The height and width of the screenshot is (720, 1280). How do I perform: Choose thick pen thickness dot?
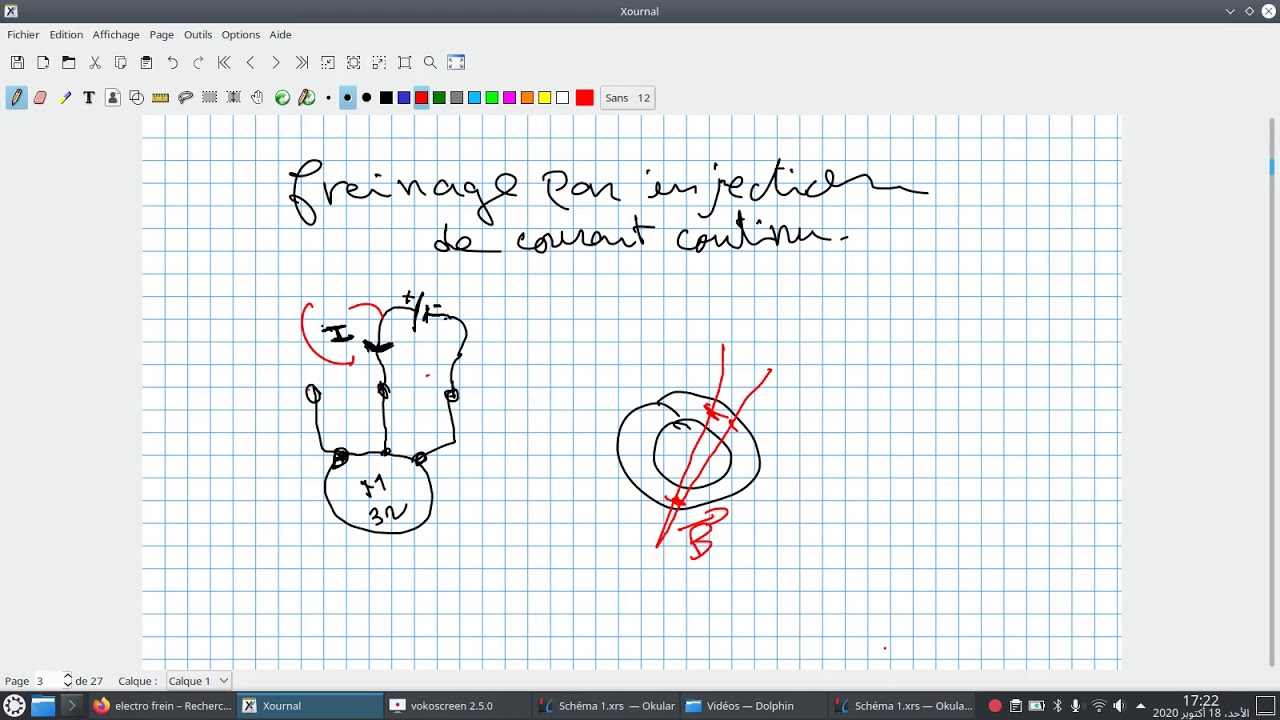[367, 97]
